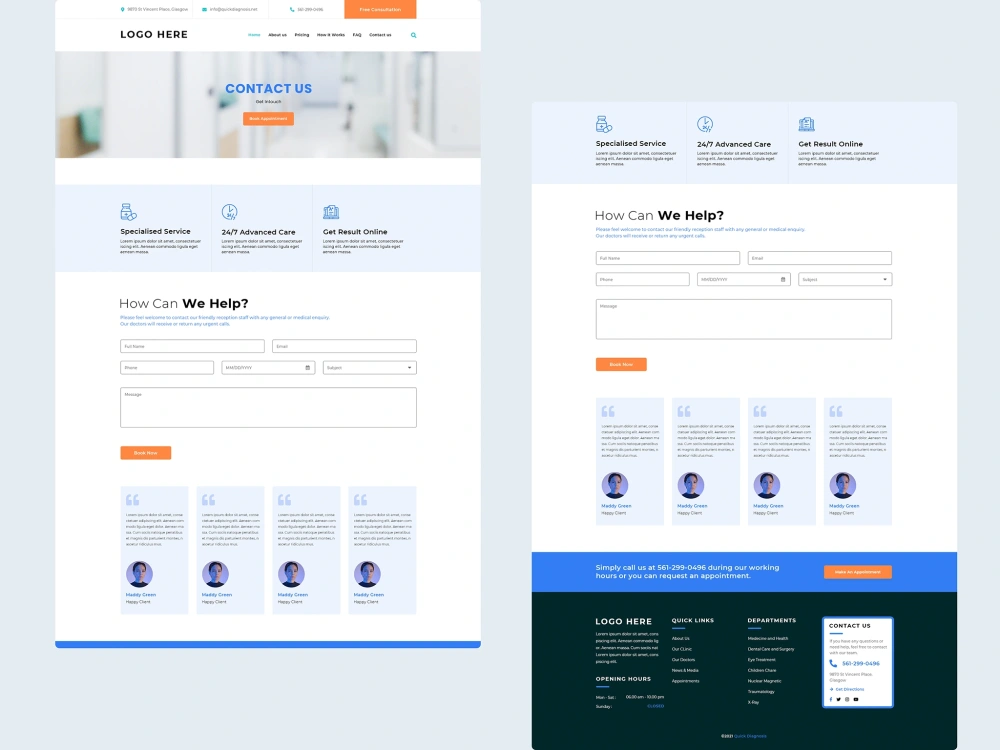Open calendar icon in left page date field

point(307,368)
